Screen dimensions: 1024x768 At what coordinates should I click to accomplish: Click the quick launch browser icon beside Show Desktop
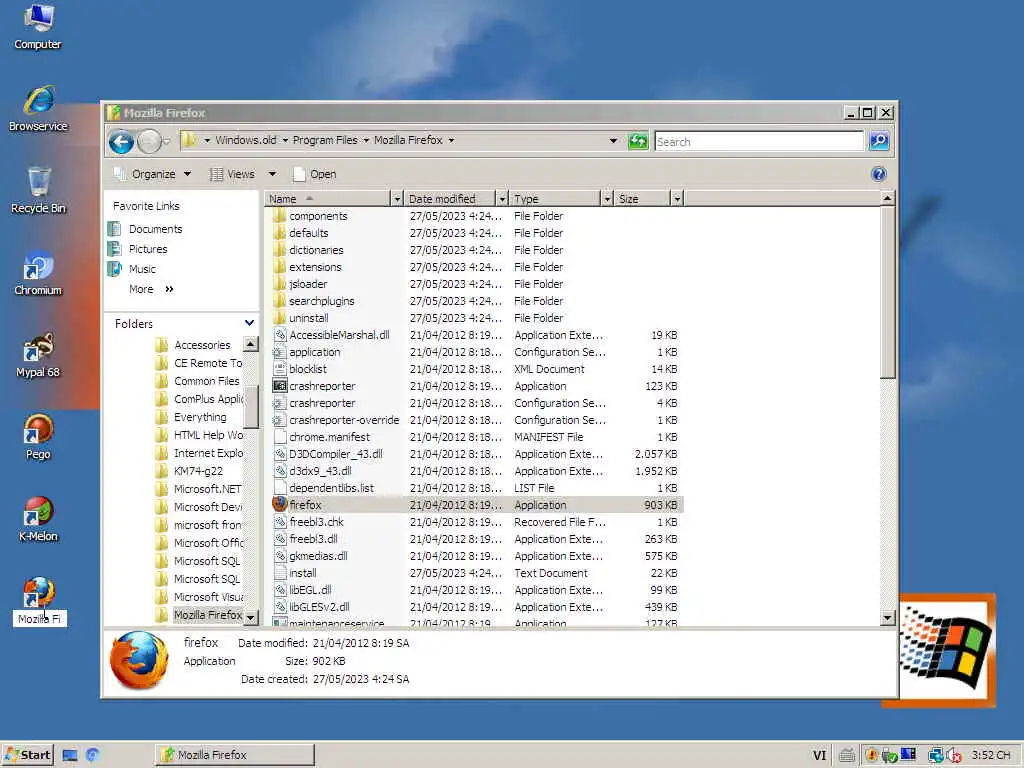point(92,755)
